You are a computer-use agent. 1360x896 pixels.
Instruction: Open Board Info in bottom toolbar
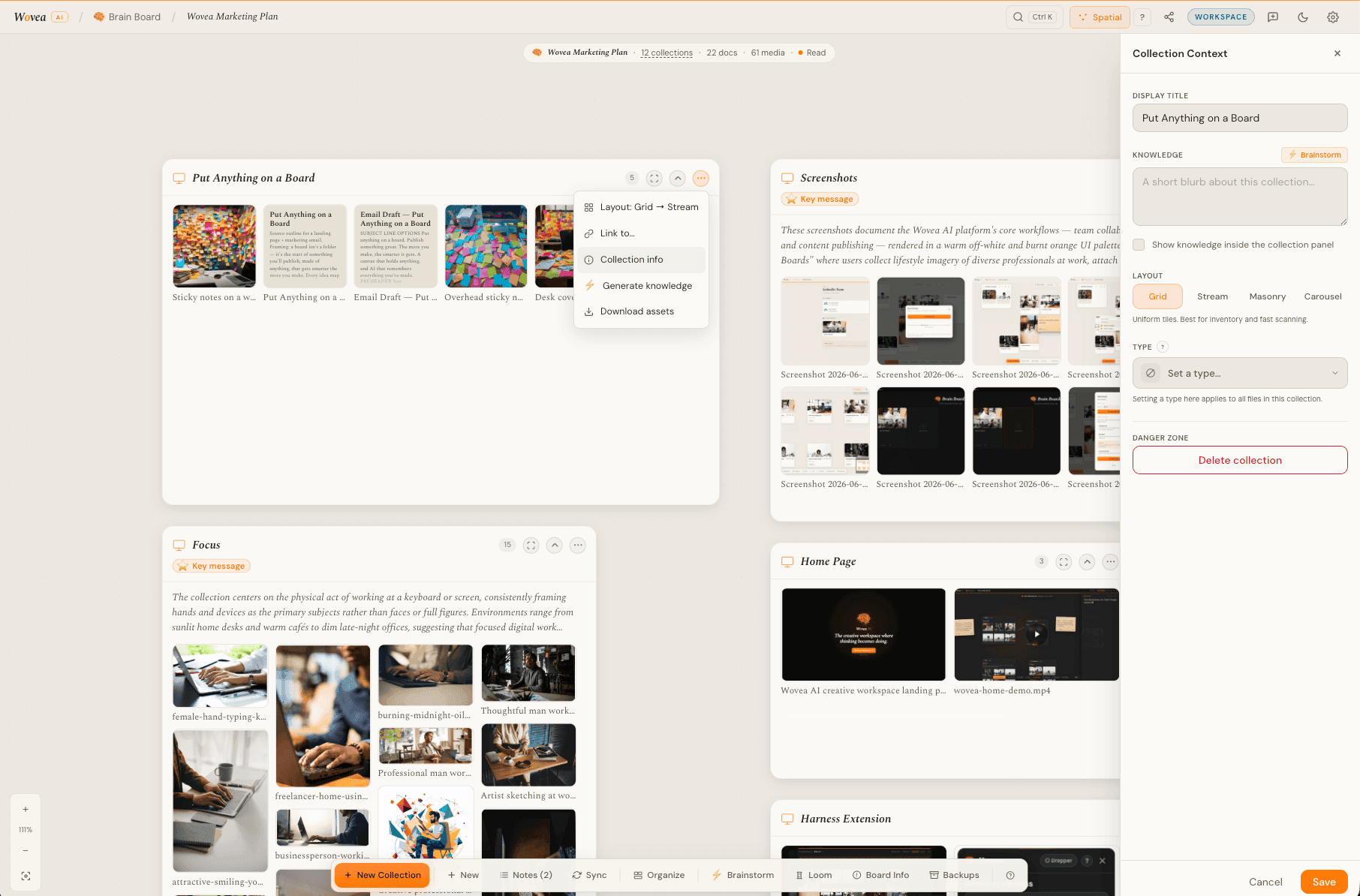pyautogui.click(x=880, y=875)
